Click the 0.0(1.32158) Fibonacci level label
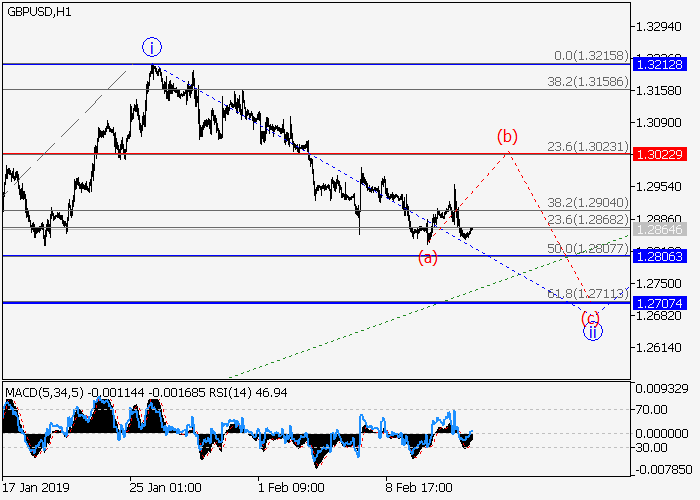 pos(591,56)
